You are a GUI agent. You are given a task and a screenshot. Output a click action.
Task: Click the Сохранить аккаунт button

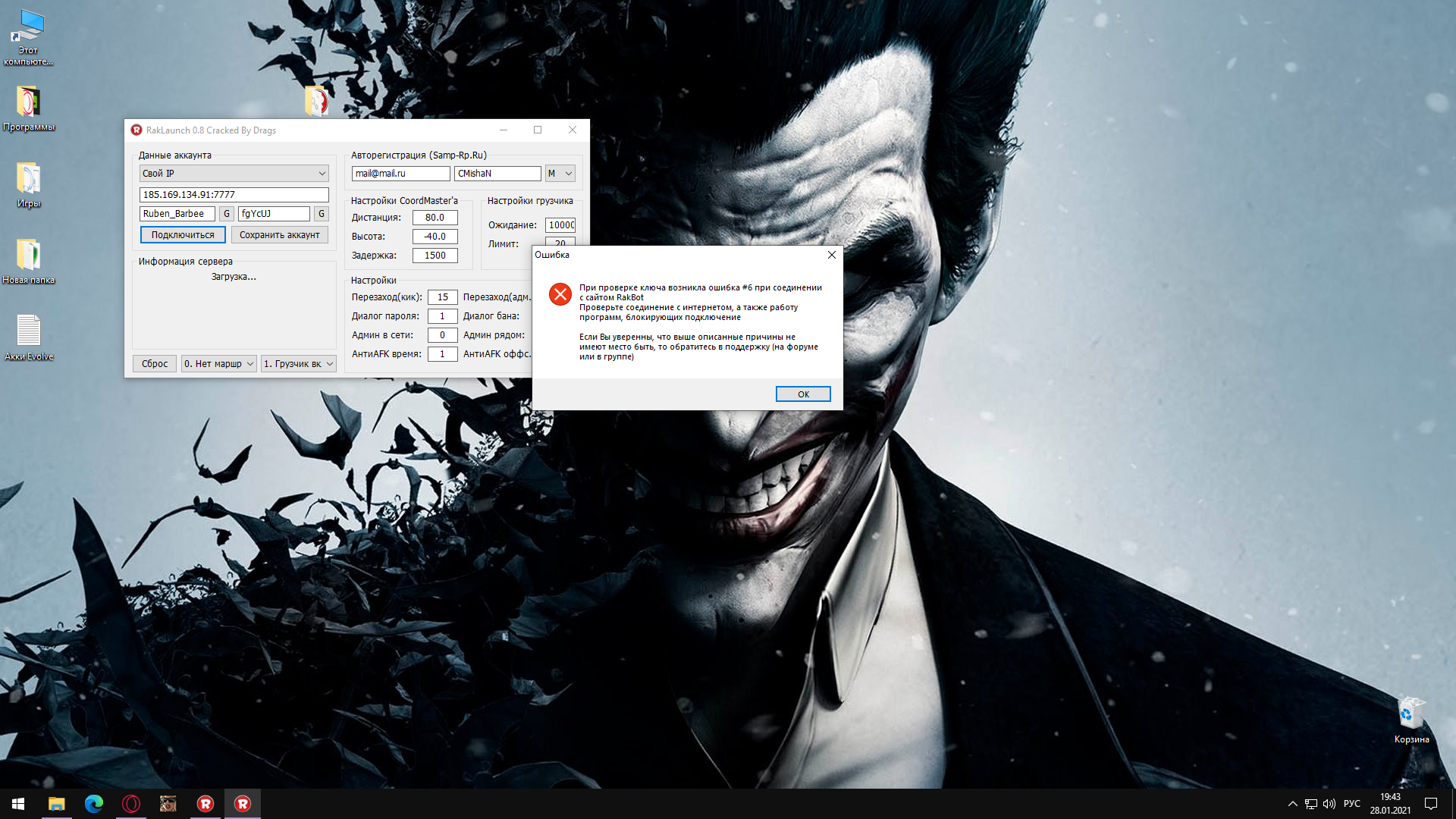[279, 235]
